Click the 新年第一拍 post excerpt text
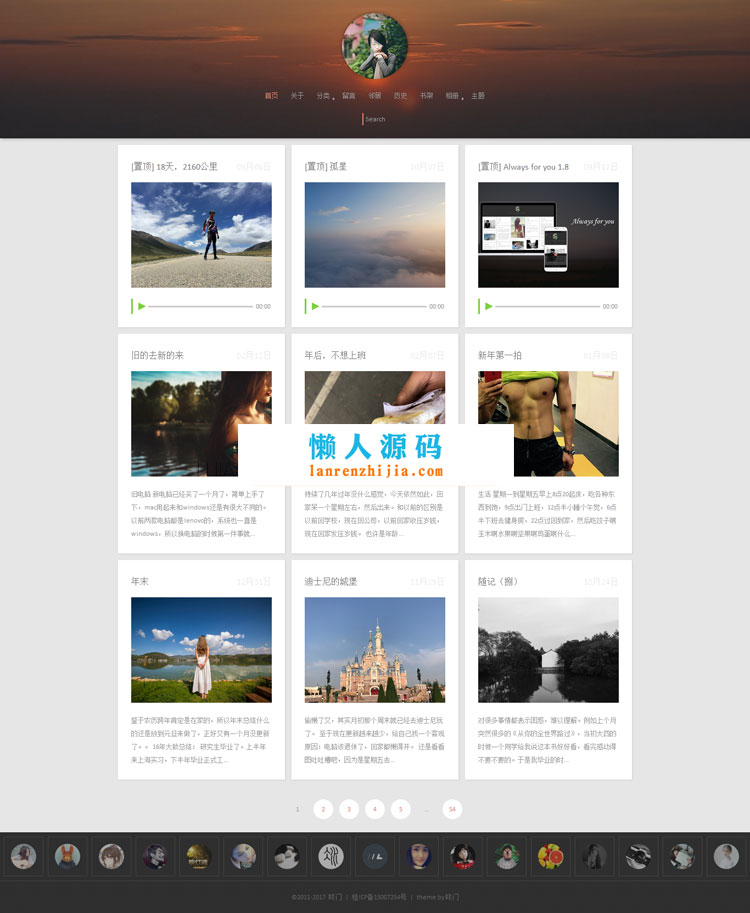 [x=547, y=514]
